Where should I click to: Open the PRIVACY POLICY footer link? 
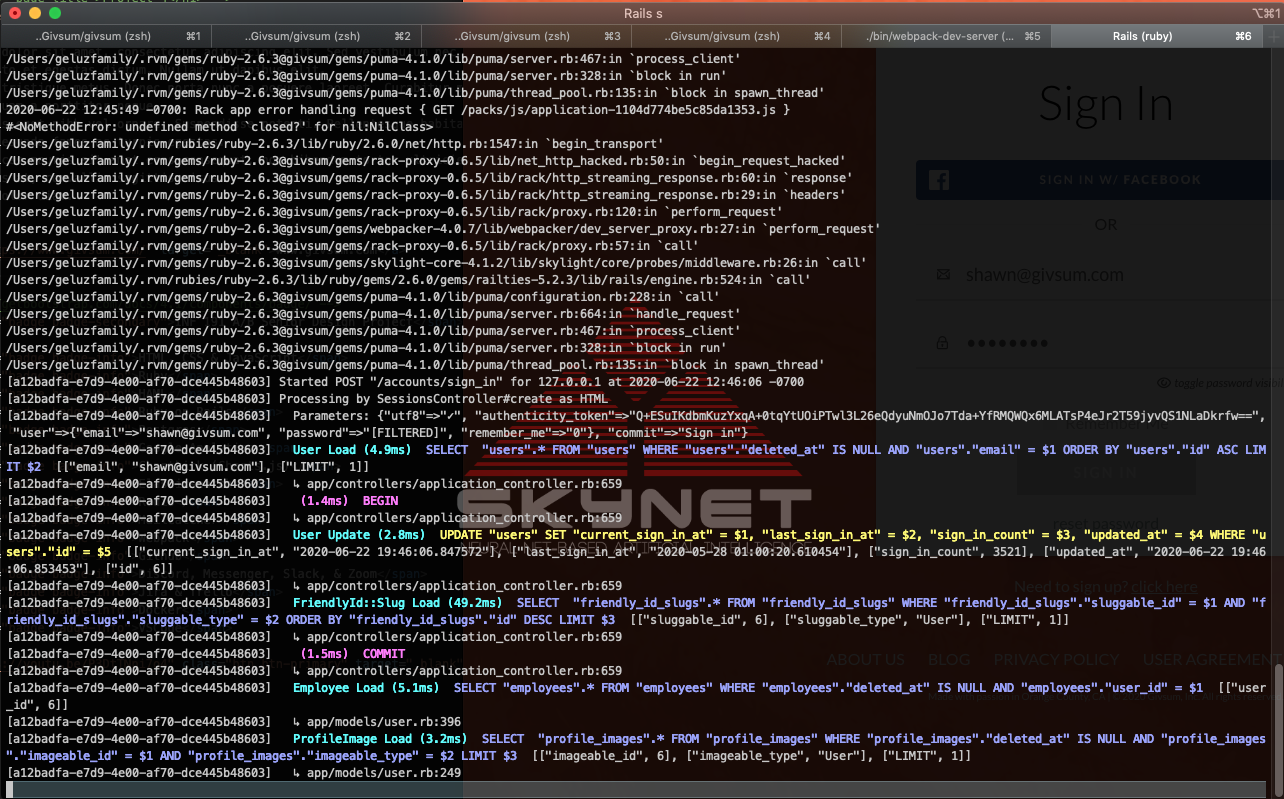pyautogui.click(x=1056, y=659)
